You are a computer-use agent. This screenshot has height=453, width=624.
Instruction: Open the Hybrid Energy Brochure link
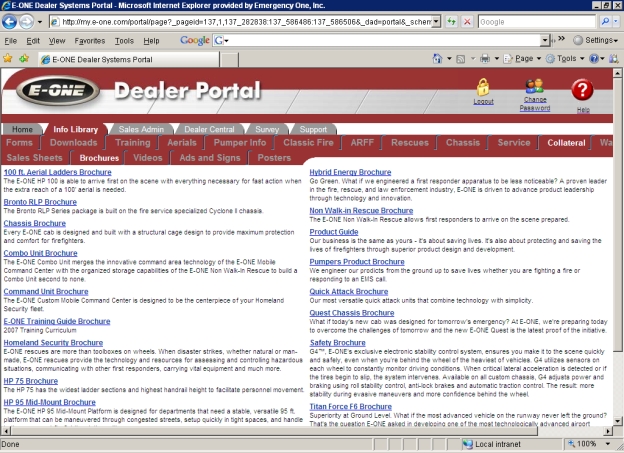coord(350,172)
